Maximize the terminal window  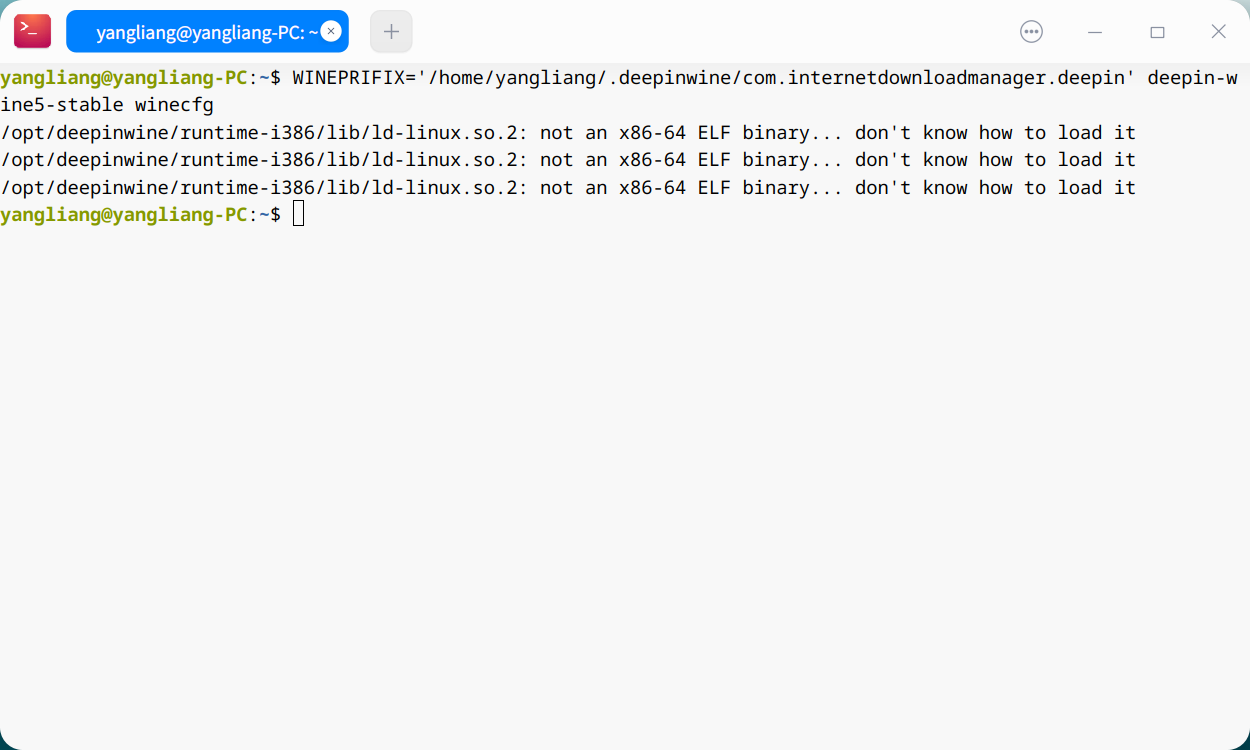[x=1157, y=32]
